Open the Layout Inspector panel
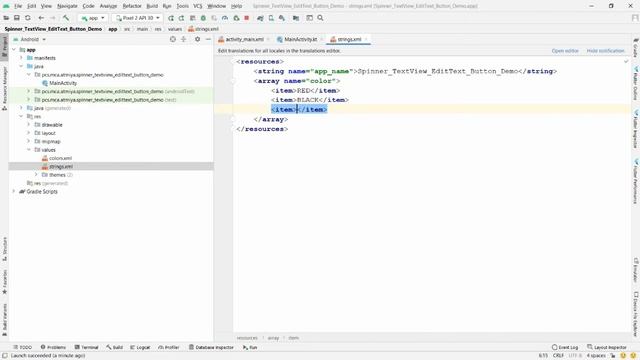Image resolution: width=640 pixels, height=360 pixels. [607, 347]
